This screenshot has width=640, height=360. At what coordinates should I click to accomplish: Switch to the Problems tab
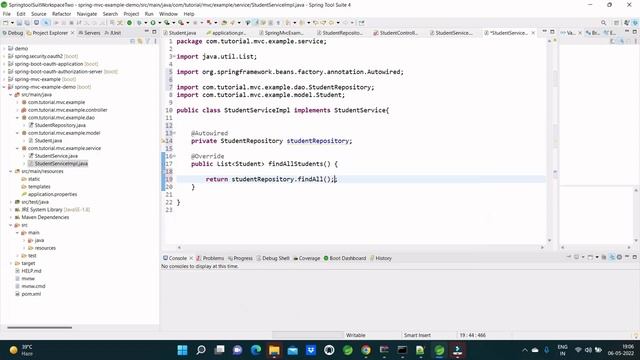point(210,258)
